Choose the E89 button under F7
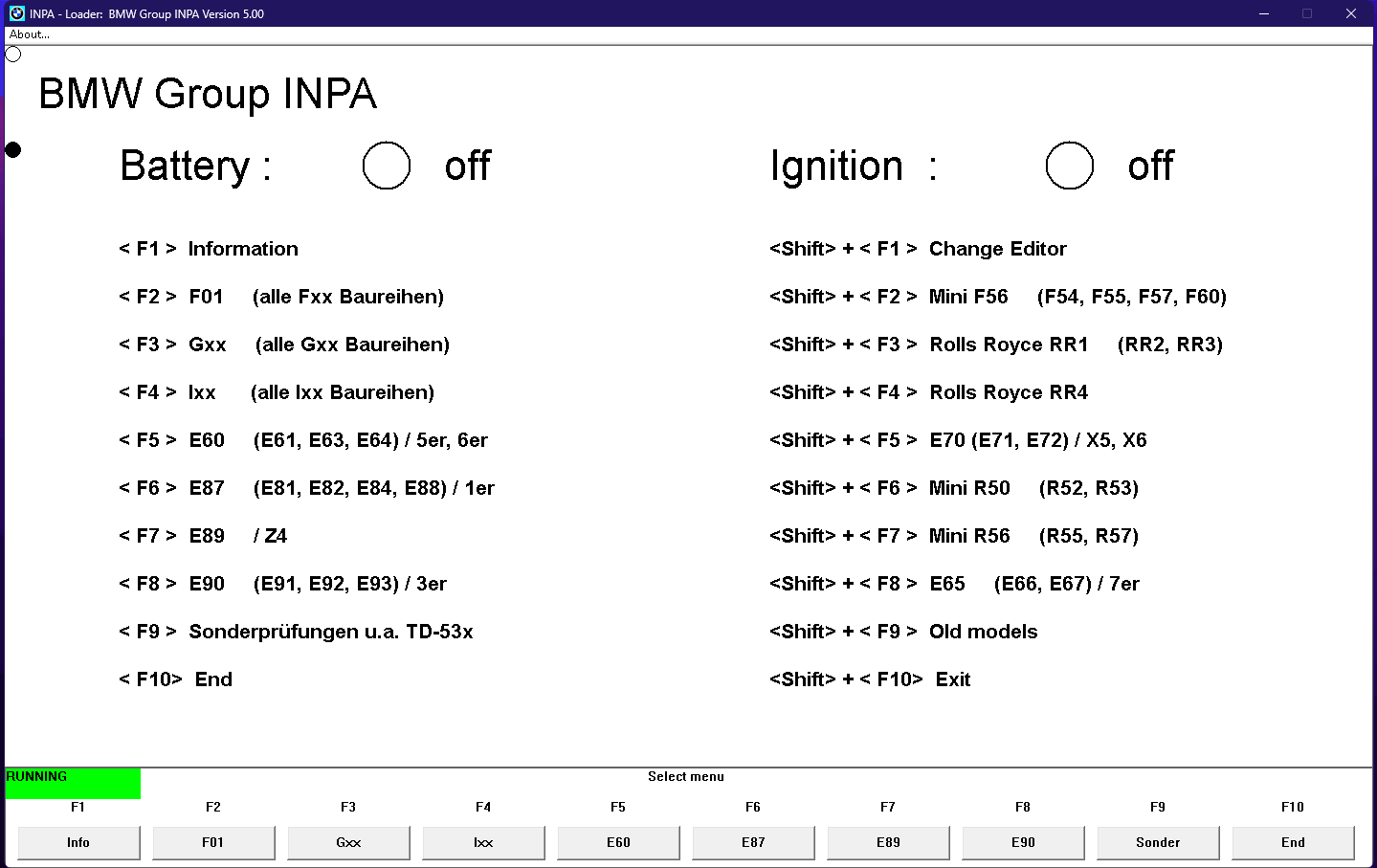1377x868 pixels. tap(888, 842)
